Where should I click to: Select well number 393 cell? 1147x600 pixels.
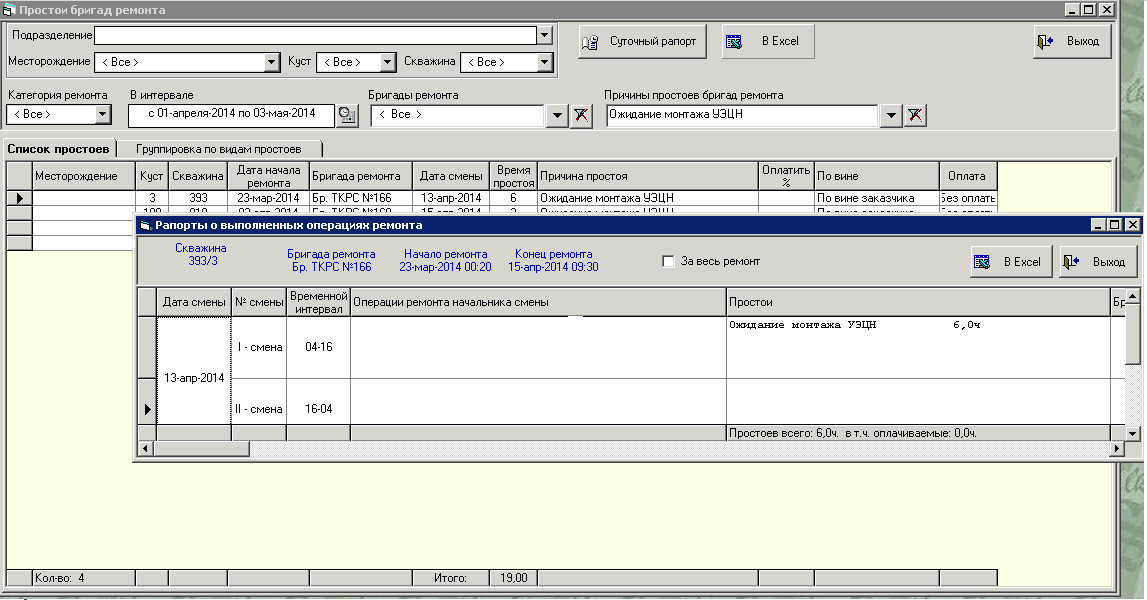[198, 198]
